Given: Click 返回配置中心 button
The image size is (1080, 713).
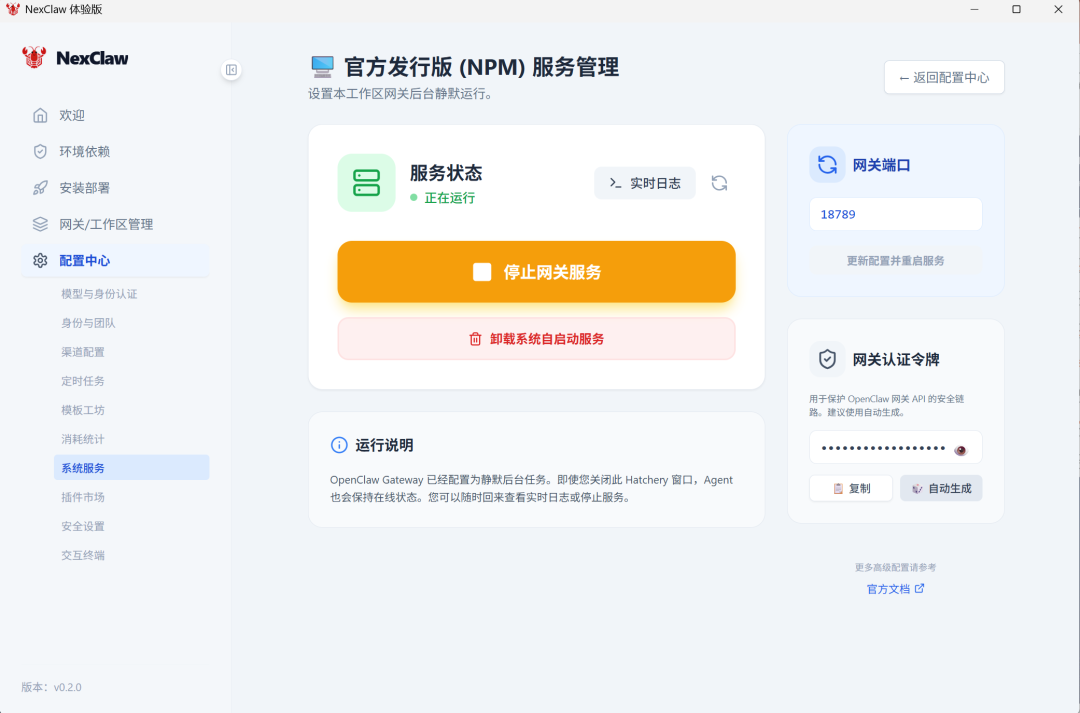Looking at the screenshot, I should tap(944, 77).
